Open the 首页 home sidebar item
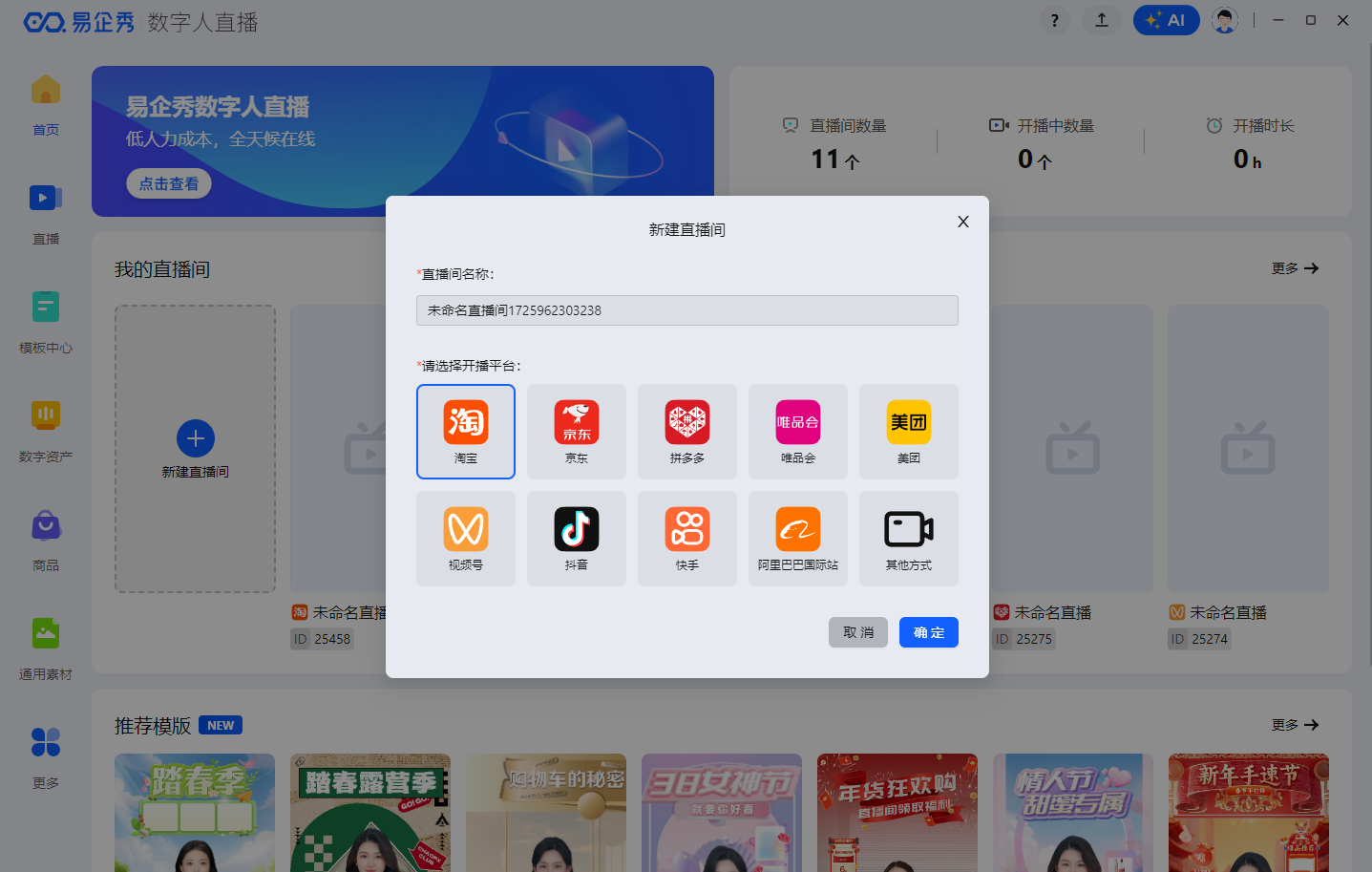 (x=46, y=105)
